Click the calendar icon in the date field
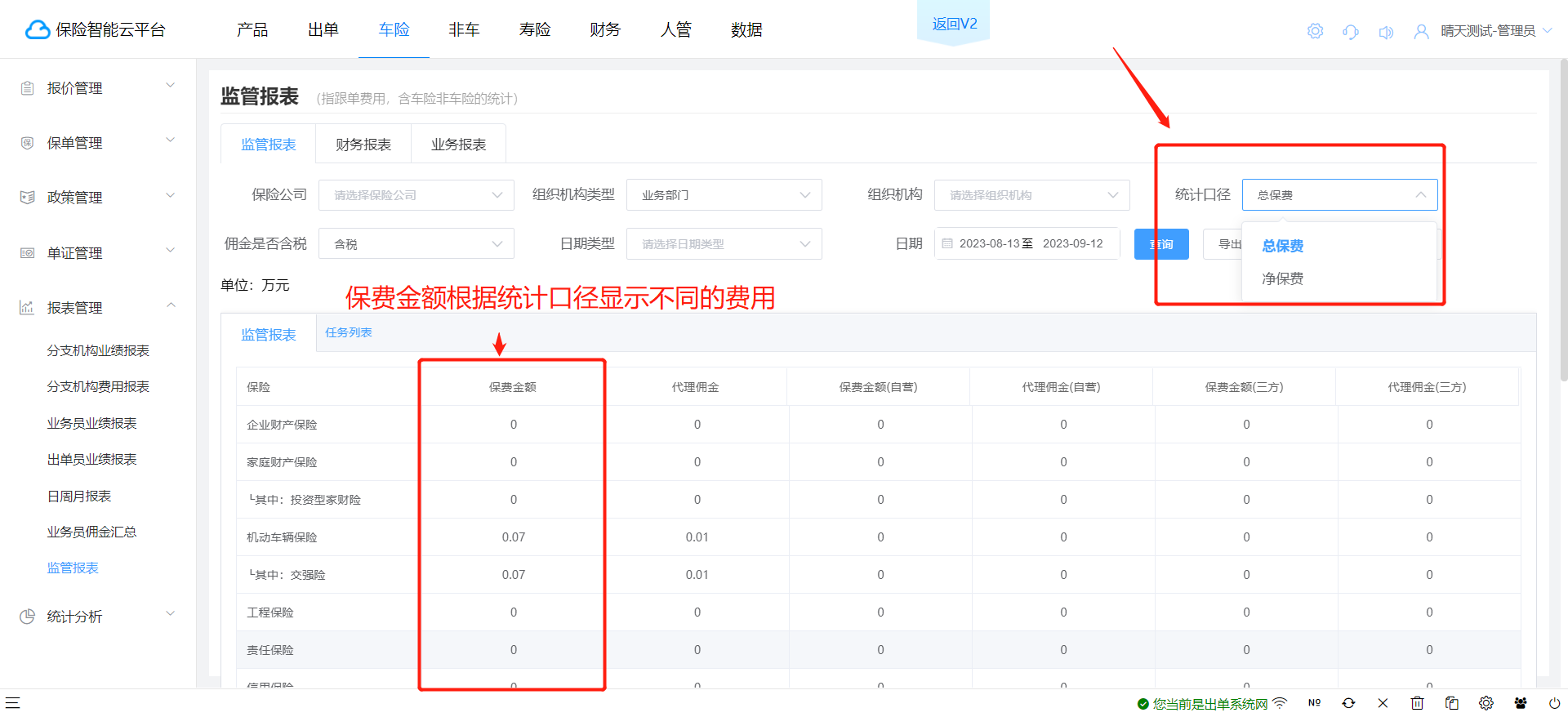 tap(947, 243)
